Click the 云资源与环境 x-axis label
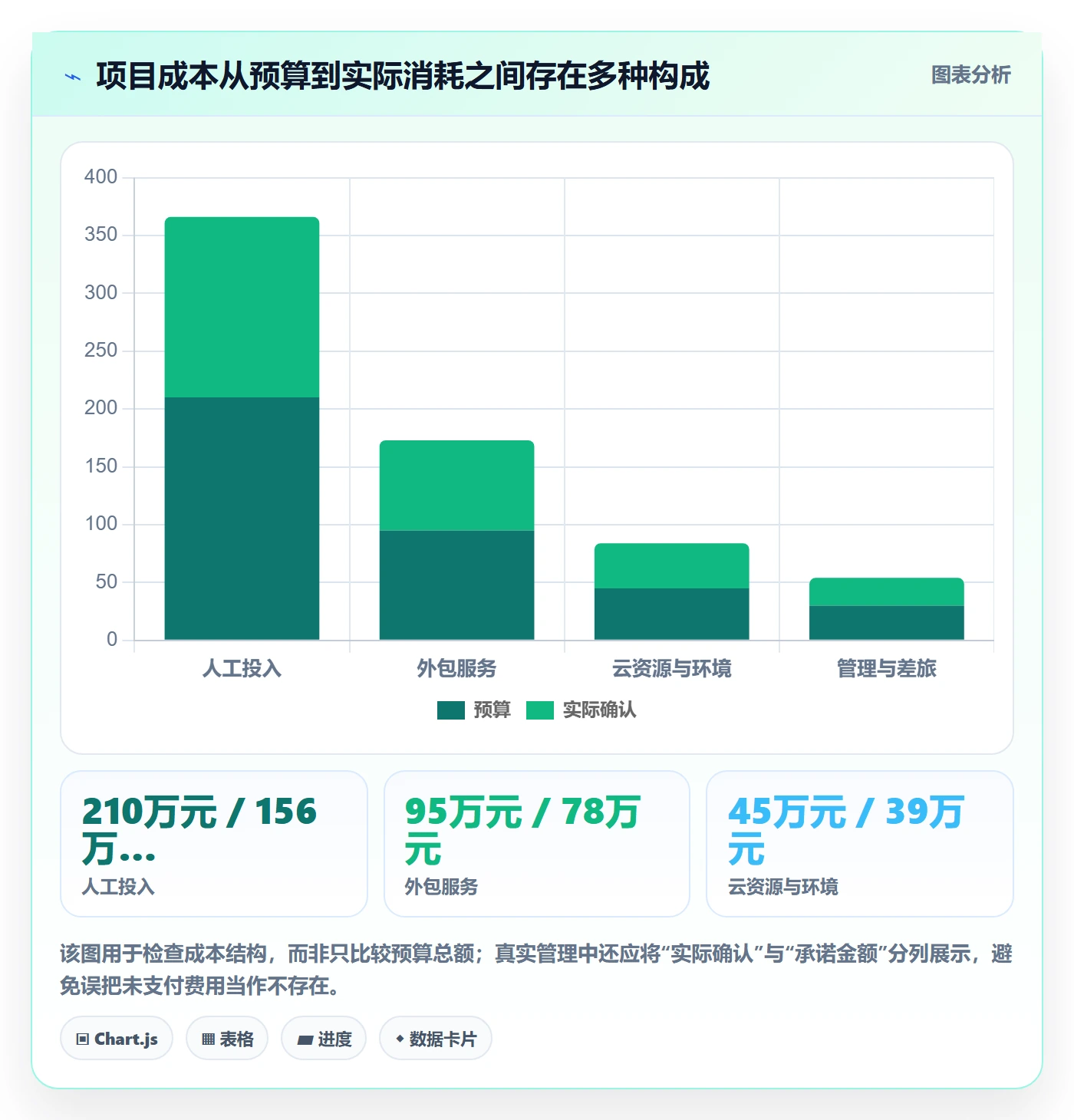The width and height of the screenshot is (1074, 1120). 672,669
